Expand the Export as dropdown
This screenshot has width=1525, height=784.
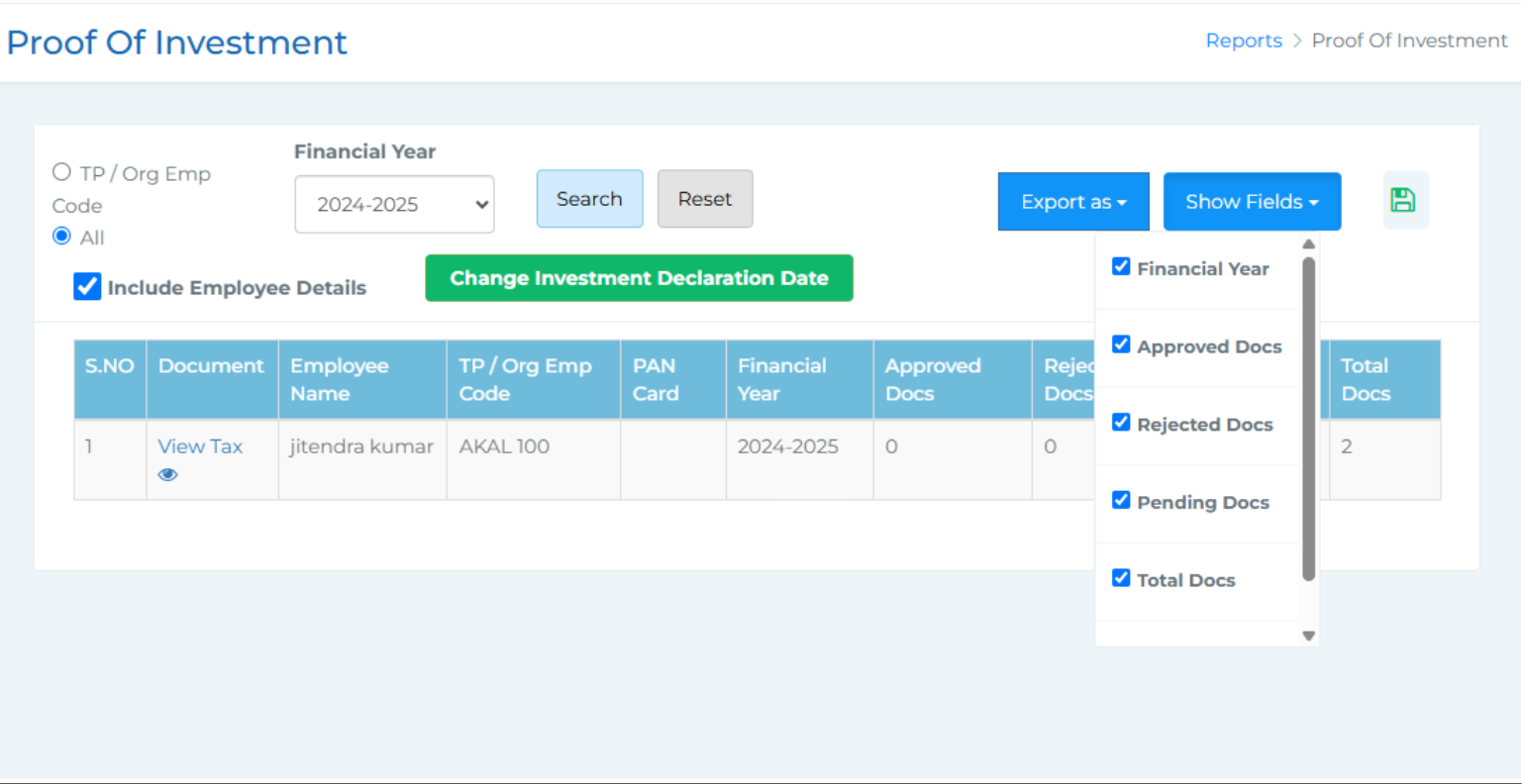point(1073,202)
